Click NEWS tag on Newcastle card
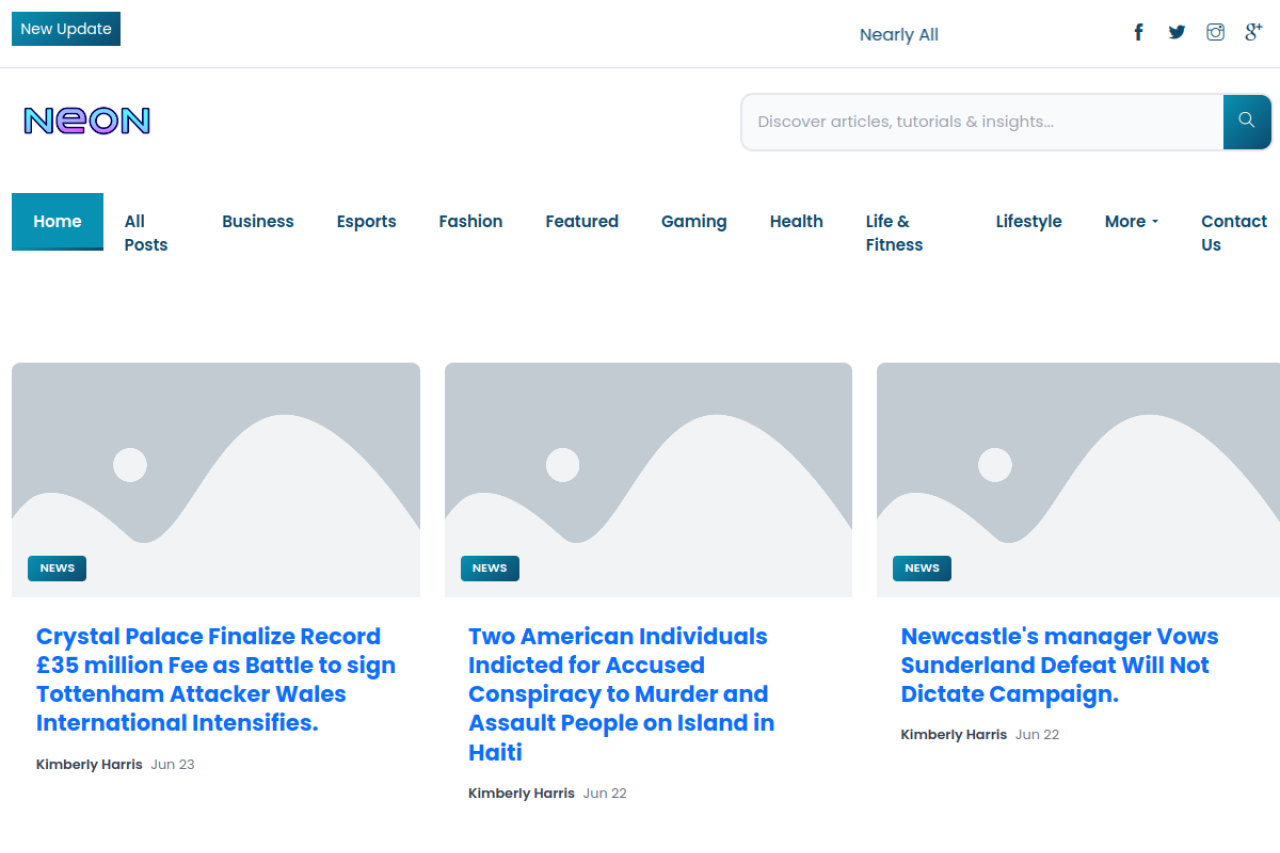Image resolution: width=1280 pixels, height=853 pixels. pos(922,568)
